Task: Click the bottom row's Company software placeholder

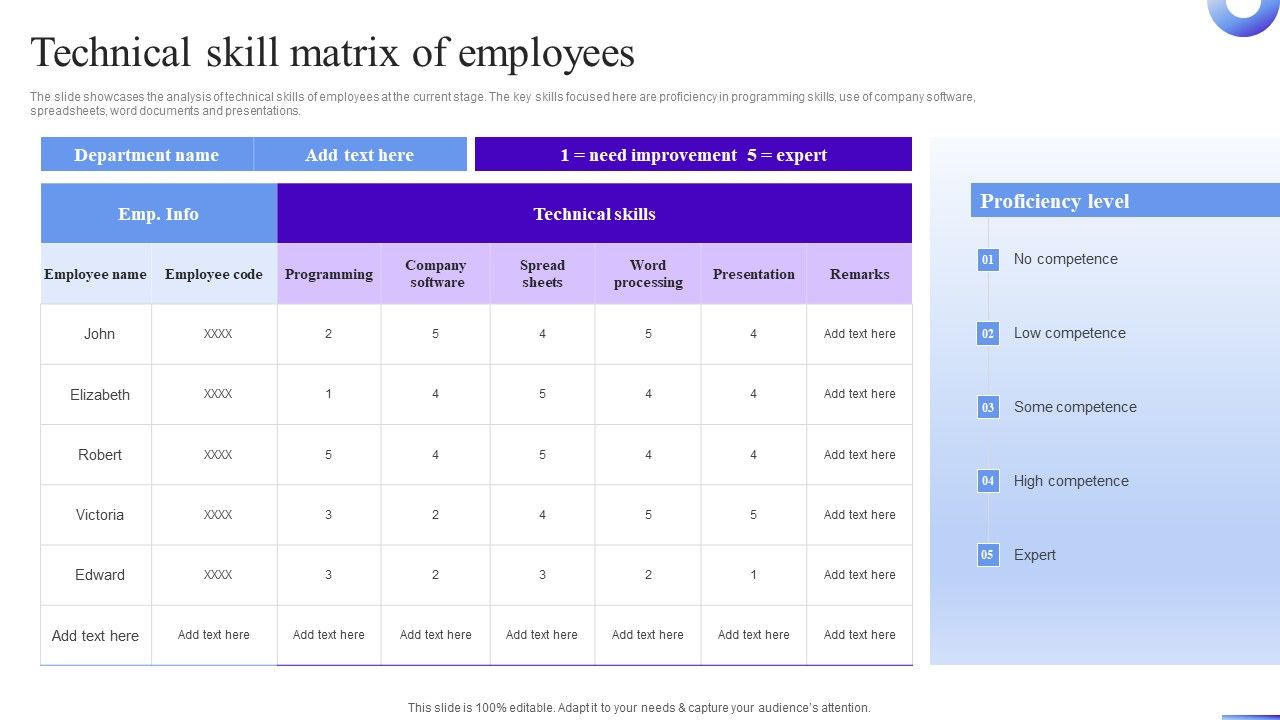Action: pyautogui.click(x=436, y=635)
